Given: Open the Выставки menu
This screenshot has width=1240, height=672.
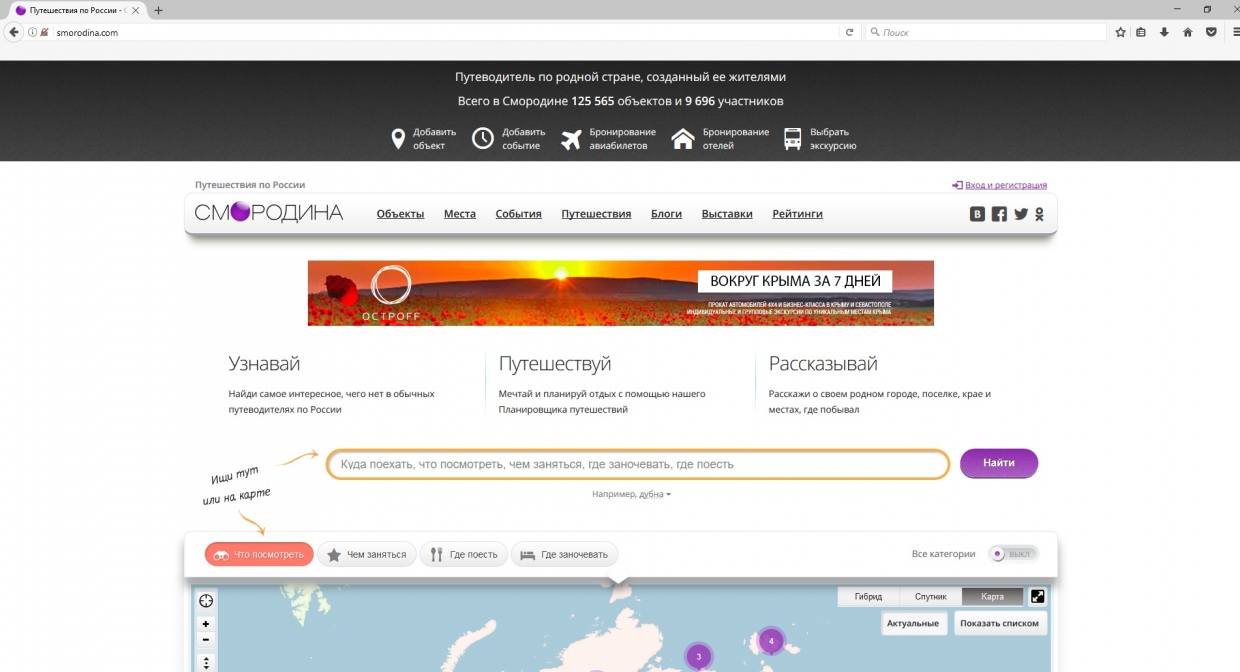Looking at the screenshot, I should (727, 214).
